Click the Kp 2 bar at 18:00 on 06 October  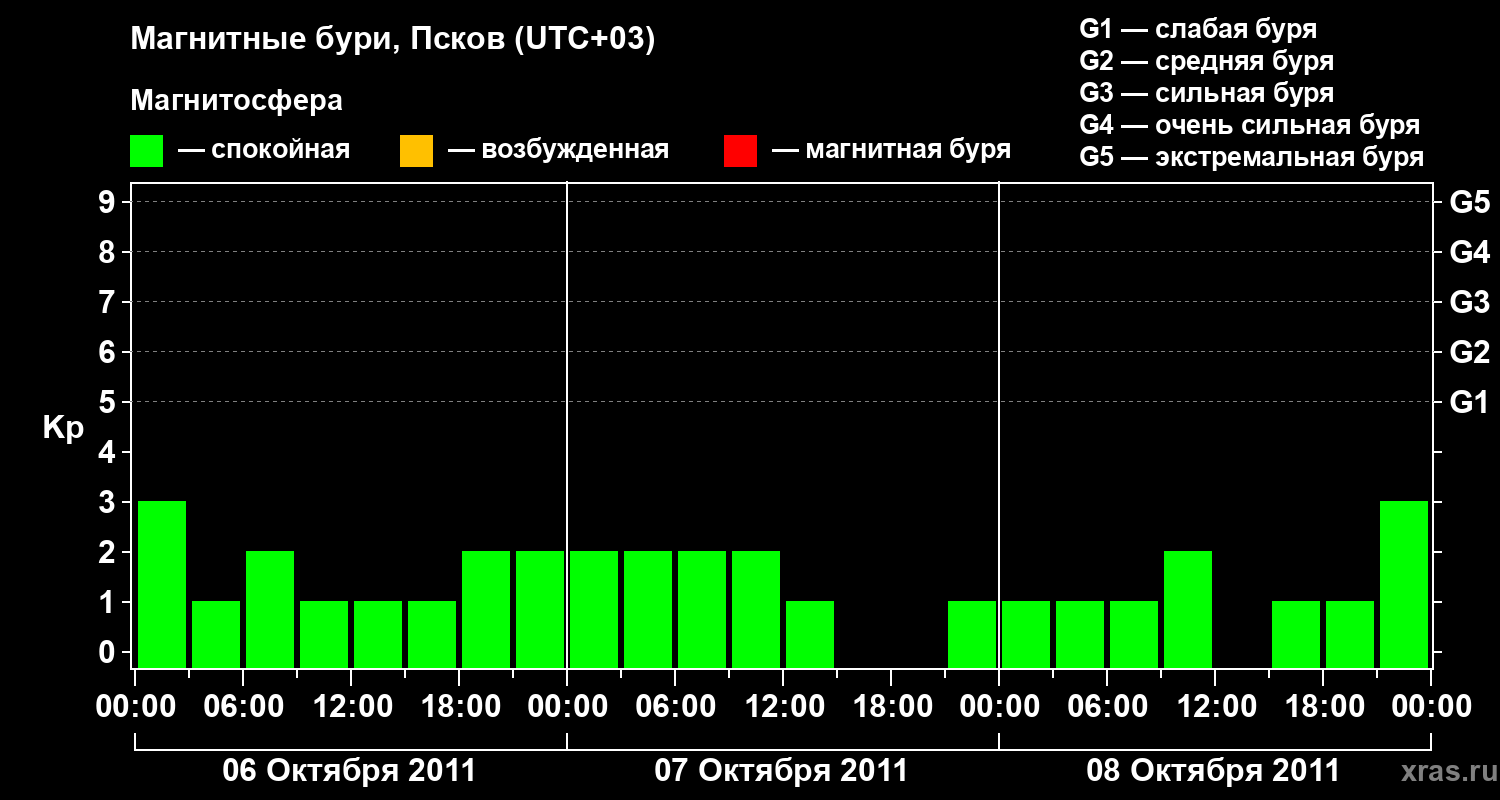pos(486,609)
